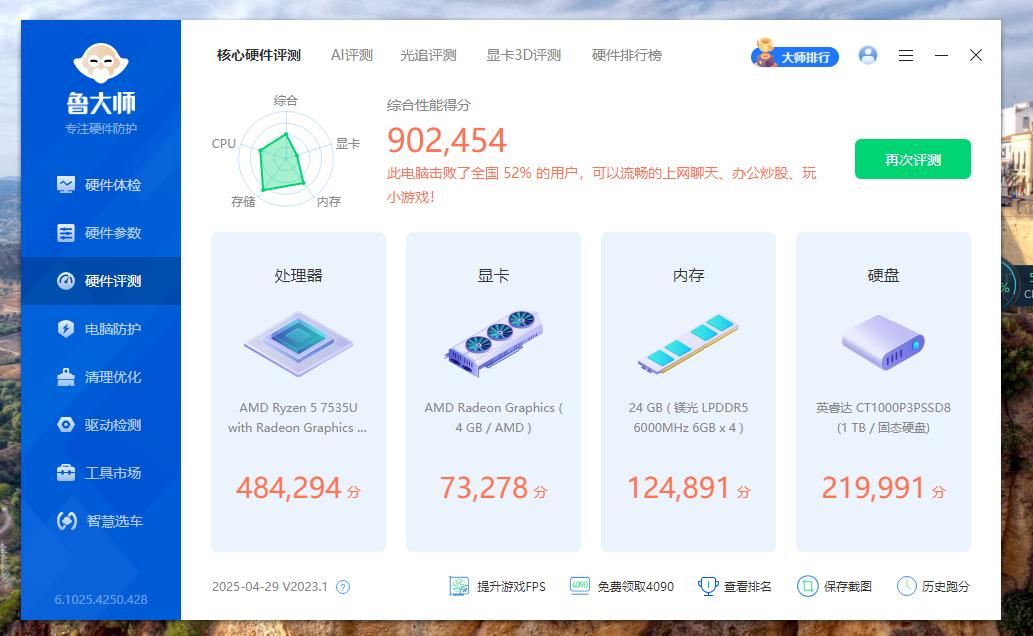Switch to the 光追评测 tab

pos(428,55)
